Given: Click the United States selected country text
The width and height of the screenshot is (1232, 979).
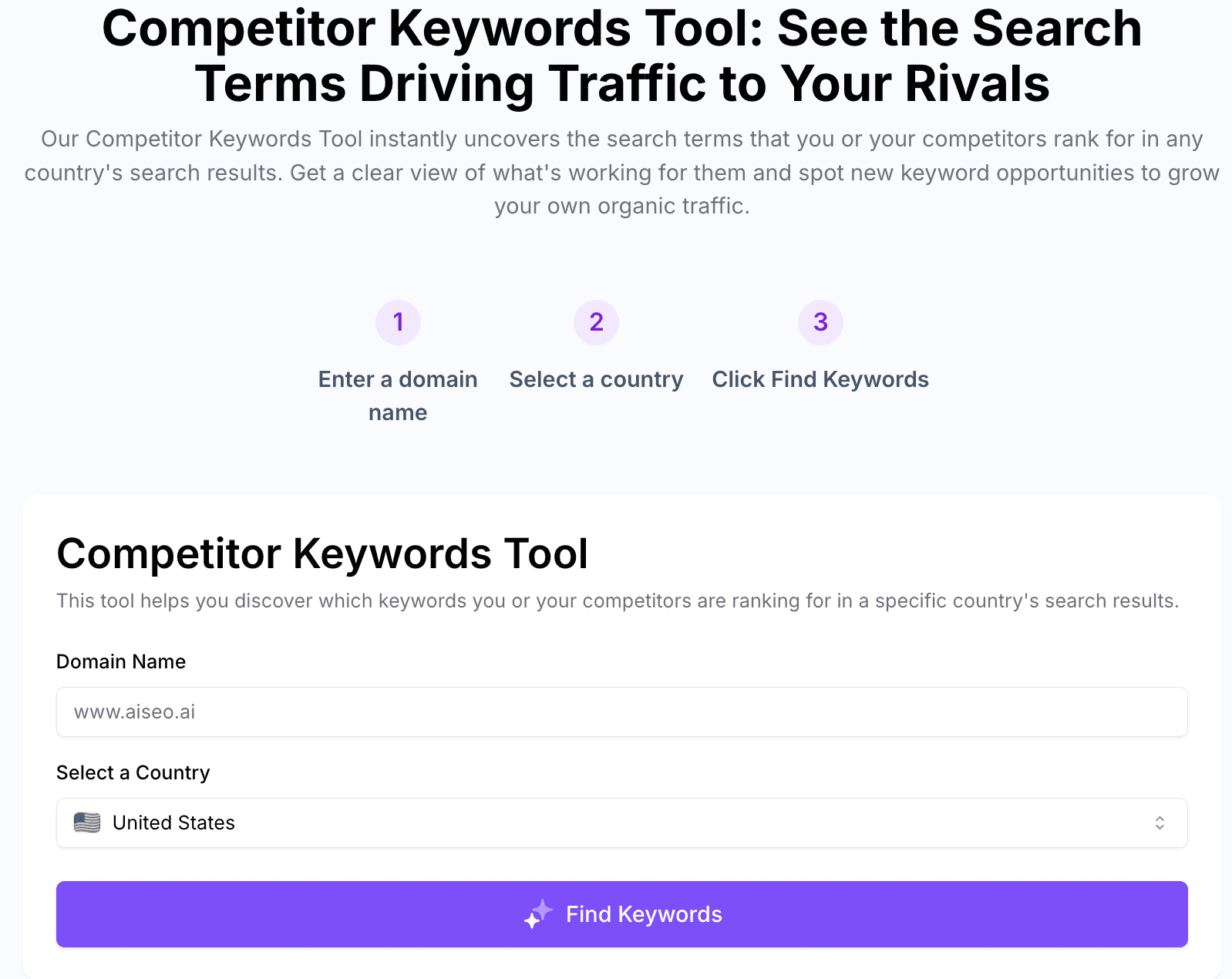Looking at the screenshot, I should point(173,823).
